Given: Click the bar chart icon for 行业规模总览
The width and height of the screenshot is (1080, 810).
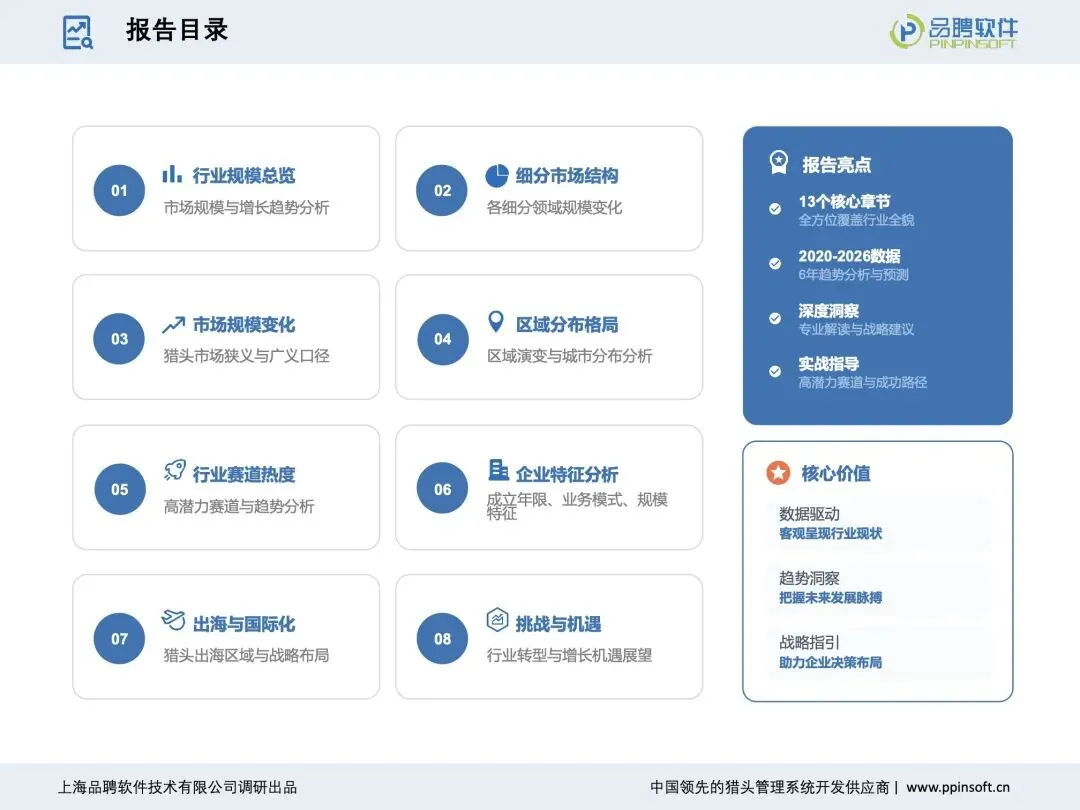Looking at the screenshot, I should 172,174.
